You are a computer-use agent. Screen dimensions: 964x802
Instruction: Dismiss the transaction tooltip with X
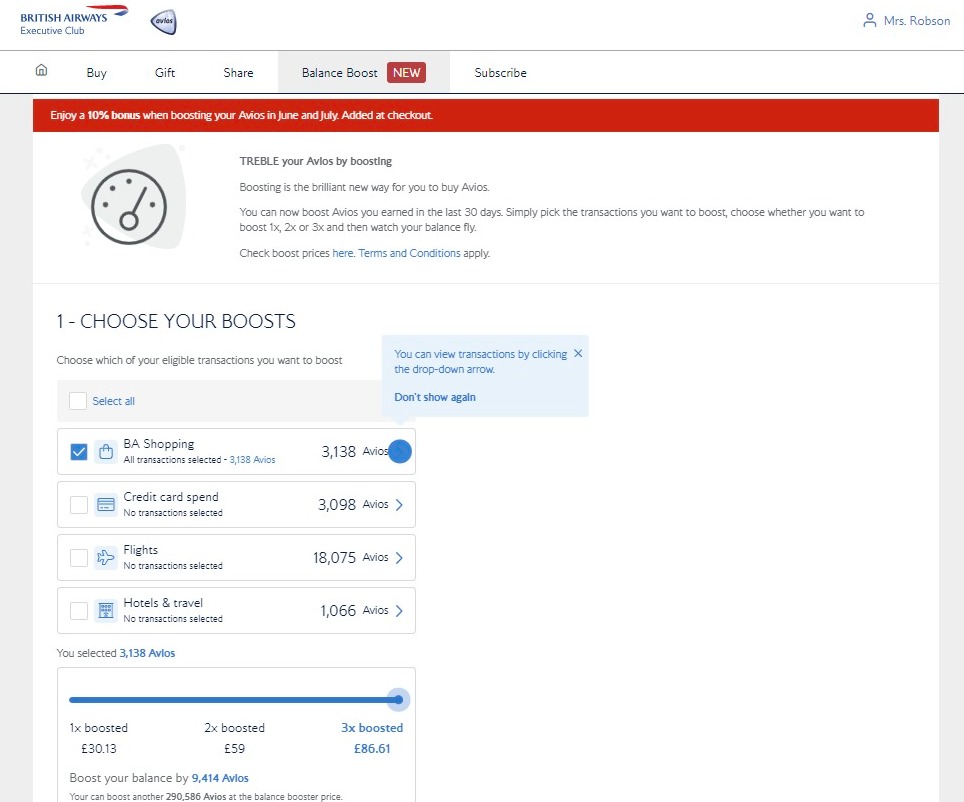578,353
